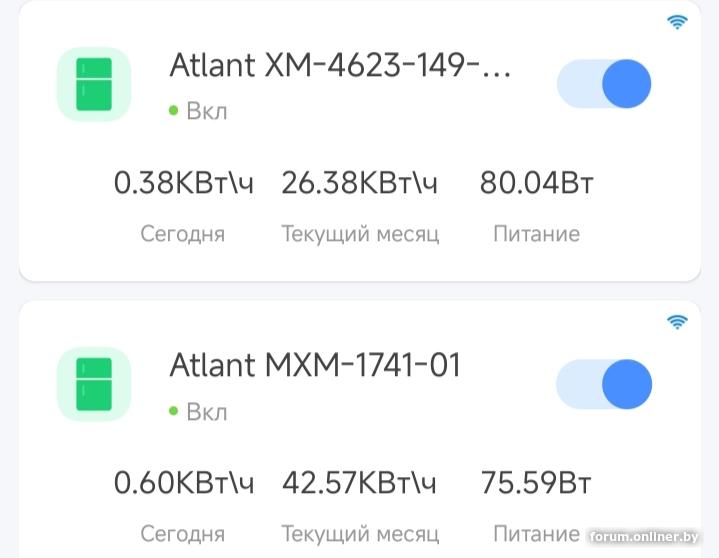This screenshot has height=558, width=719.
Task: Open the Atlant XM-4623-149 device name
Action: (340, 65)
